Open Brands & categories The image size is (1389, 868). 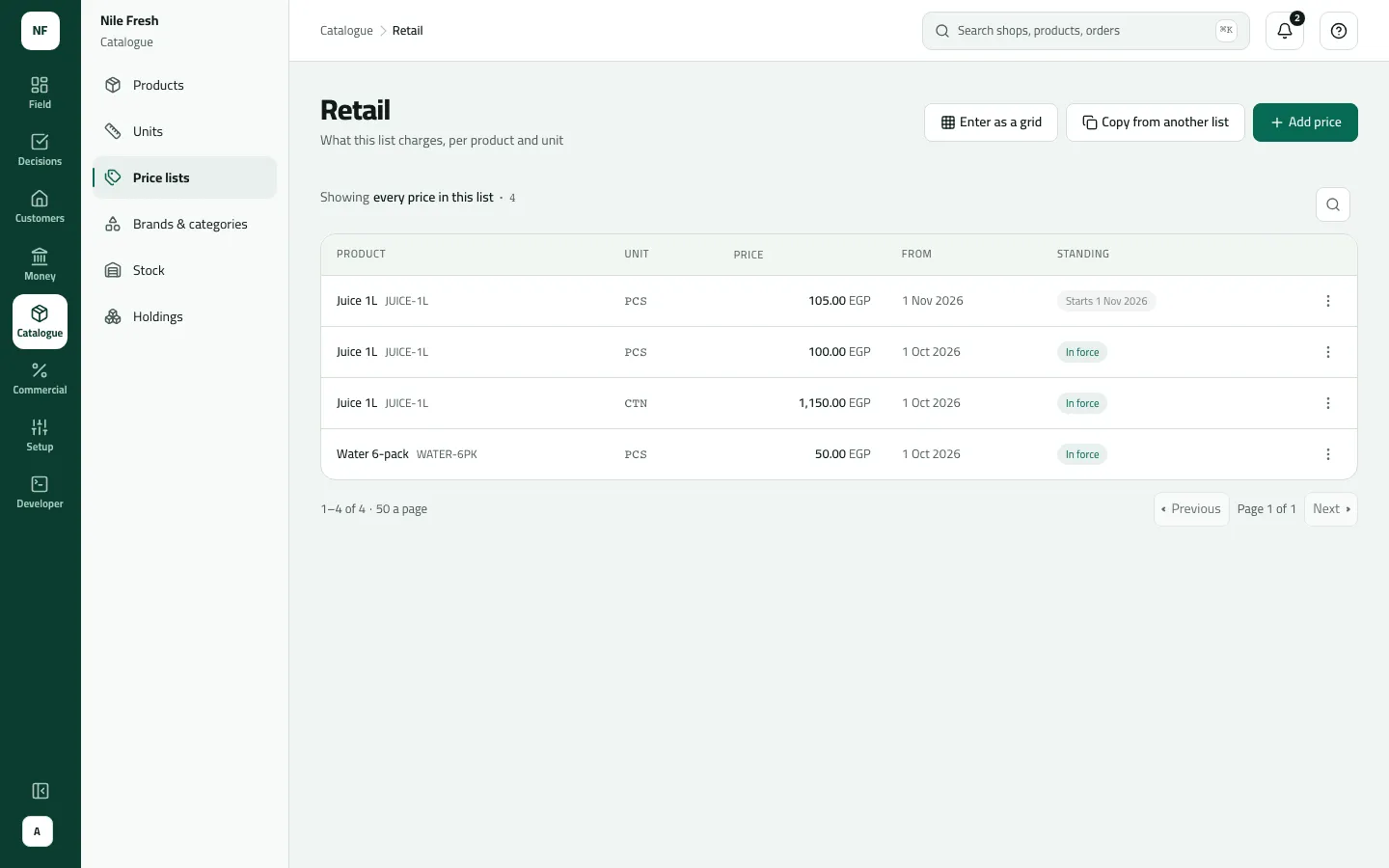click(184, 224)
